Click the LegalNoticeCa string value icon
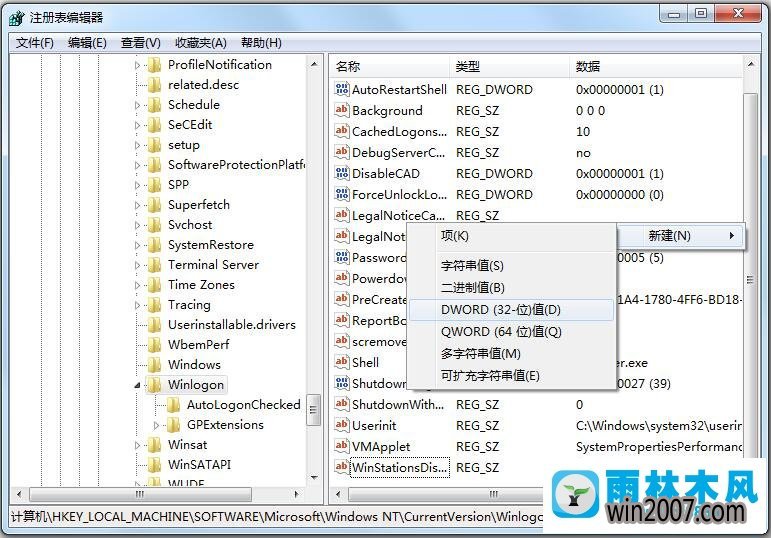The image size is (771, 538). (x=342, y=215)
